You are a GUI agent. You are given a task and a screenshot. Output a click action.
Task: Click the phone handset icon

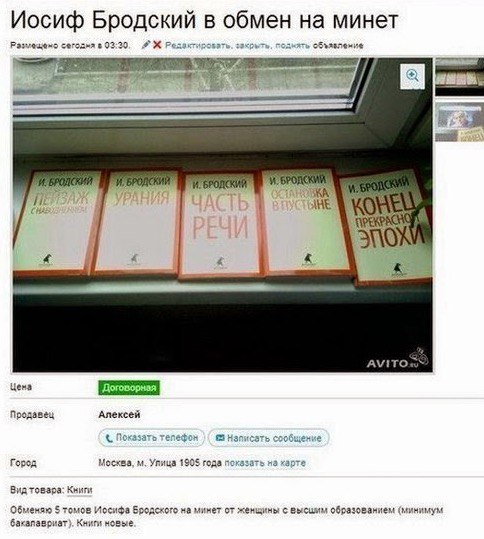pyautogui.click(x=109, y=438)
